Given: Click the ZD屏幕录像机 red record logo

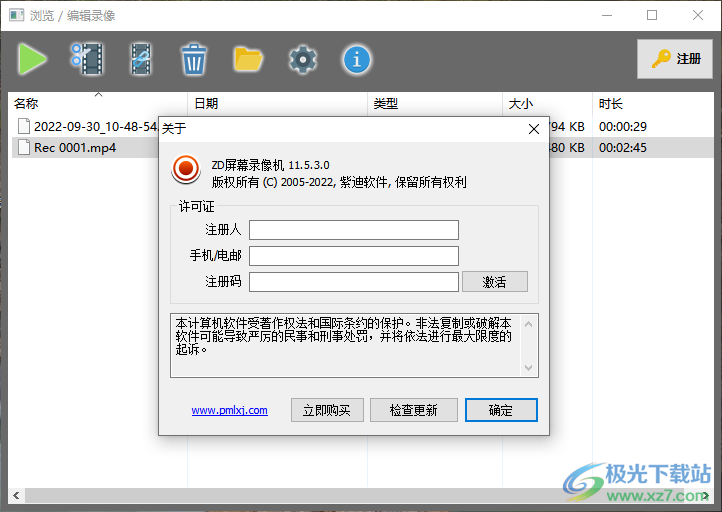Looking at the screenshot, I should point(186,169).
